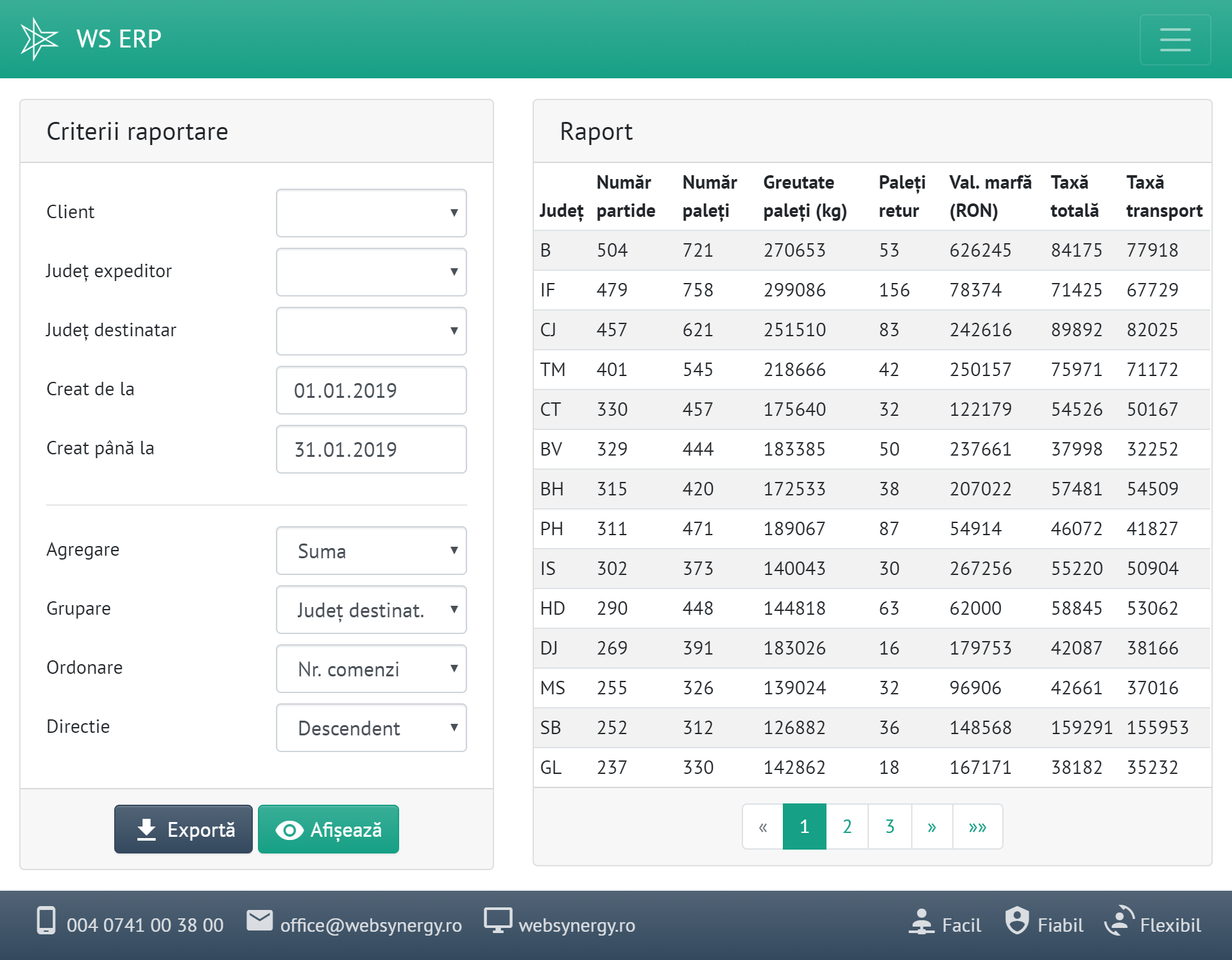Click the Facil person icon
The width and height of the screenshot is (1232, 960).
point(921,921)
